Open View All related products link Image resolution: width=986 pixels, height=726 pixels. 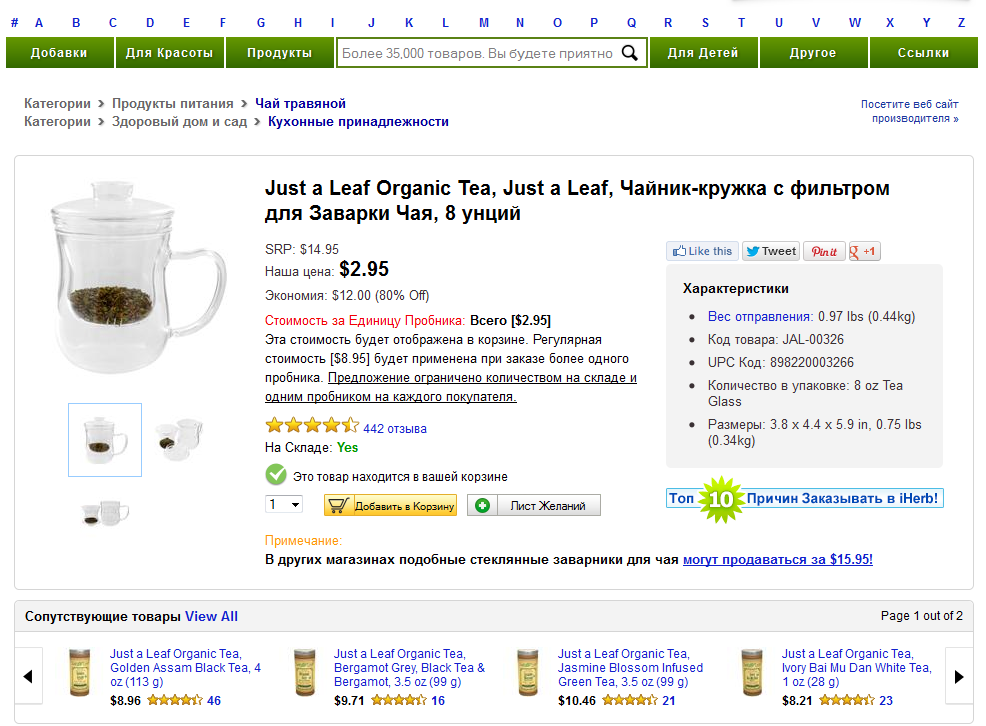[211, 616]
